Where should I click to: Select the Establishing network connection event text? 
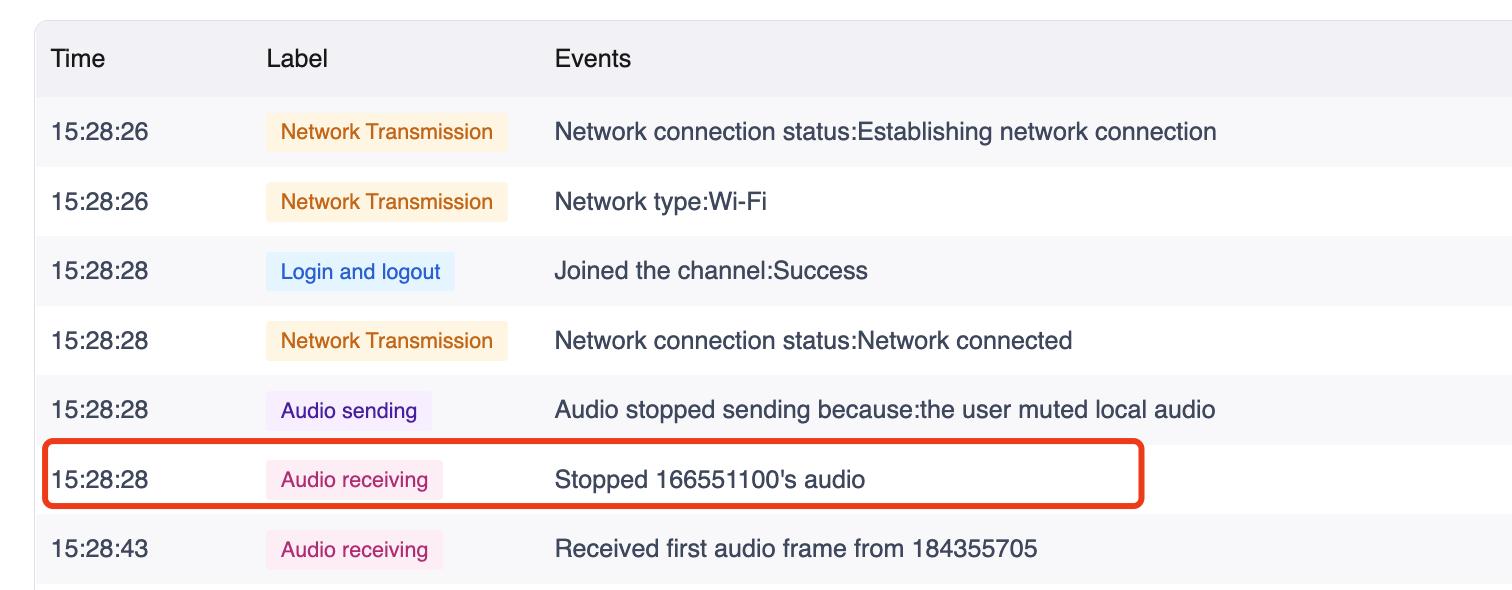coord(885,132)
